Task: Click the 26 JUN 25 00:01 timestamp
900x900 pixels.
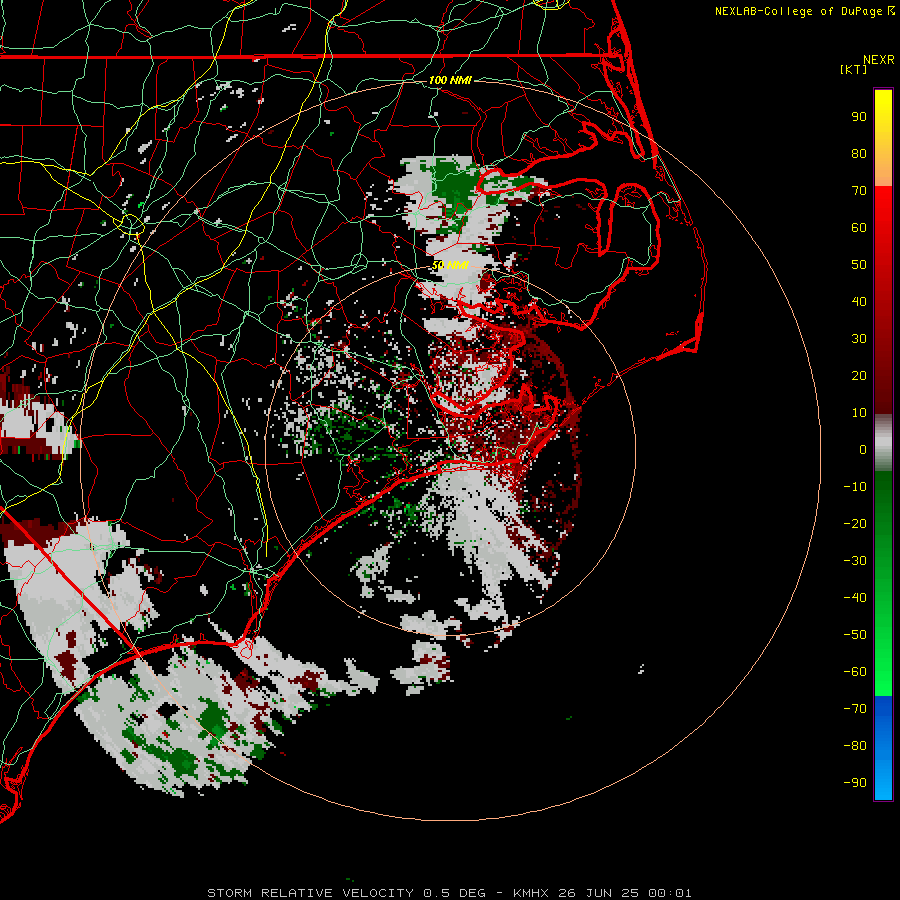Action: pos(625,893)
